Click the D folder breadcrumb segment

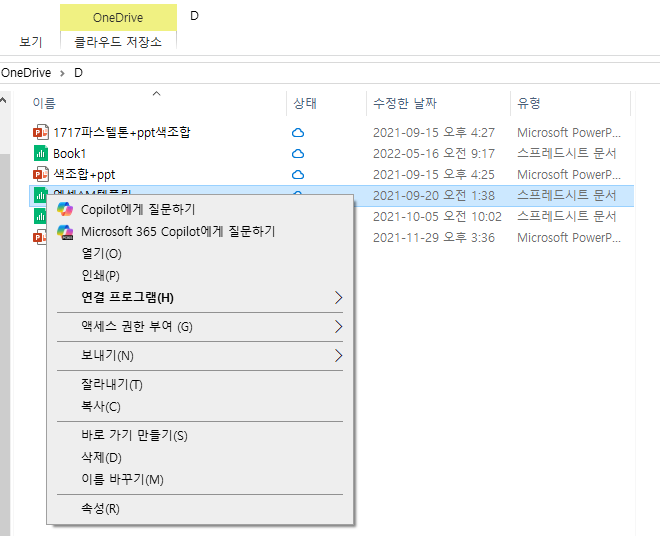pos(78,73)
